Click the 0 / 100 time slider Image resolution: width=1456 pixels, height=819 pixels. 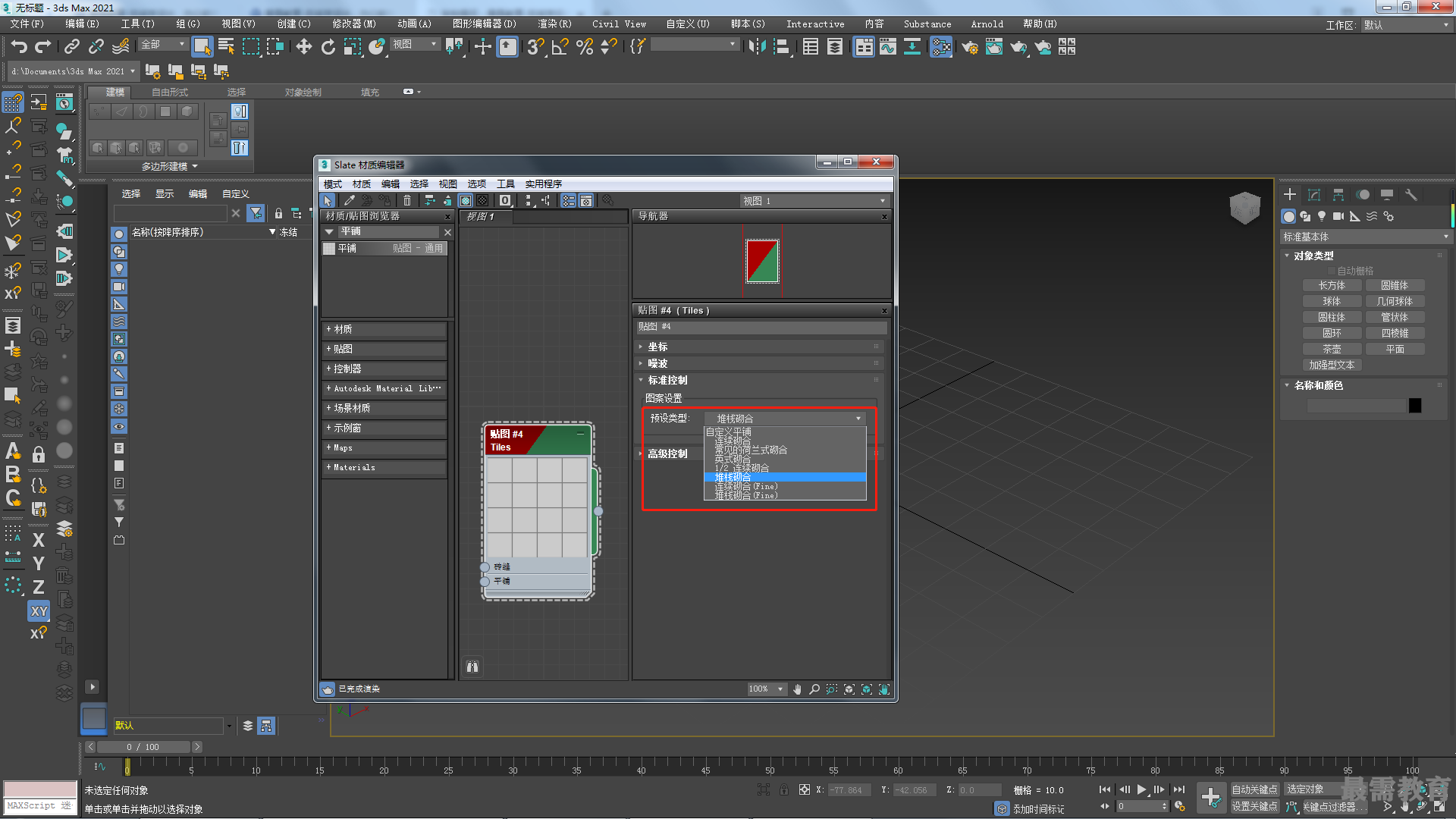pos(143,747)
